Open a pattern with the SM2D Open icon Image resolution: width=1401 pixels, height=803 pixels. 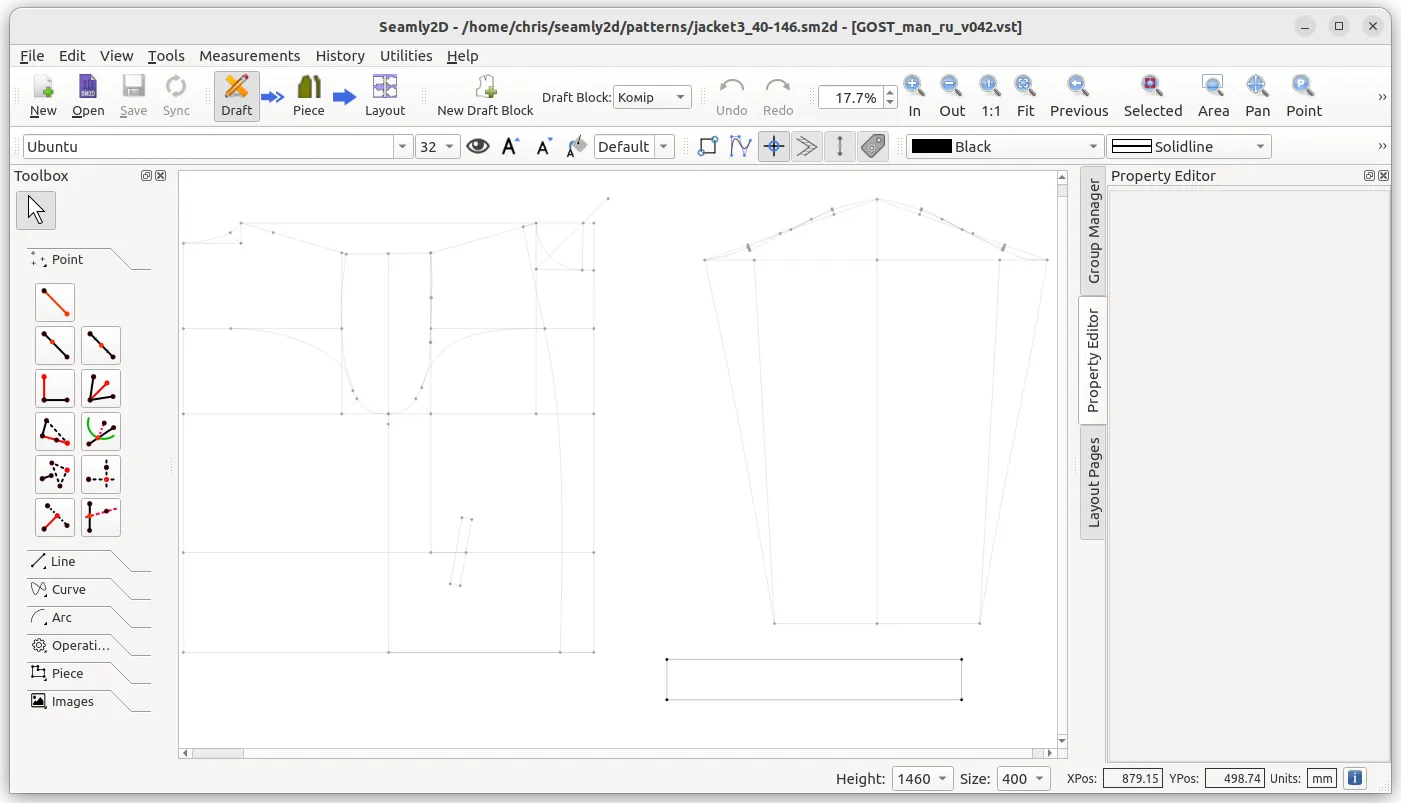[x=88, y=97]
